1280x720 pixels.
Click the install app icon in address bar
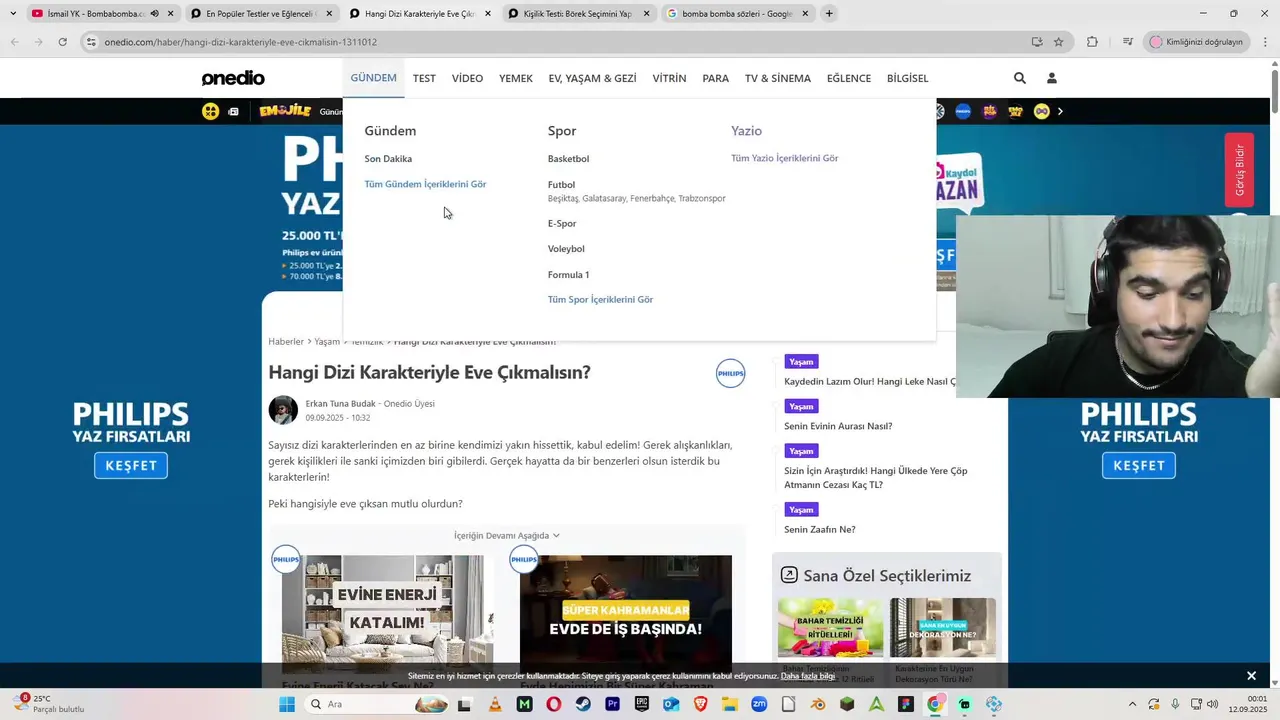click(x=1037, y=42)
